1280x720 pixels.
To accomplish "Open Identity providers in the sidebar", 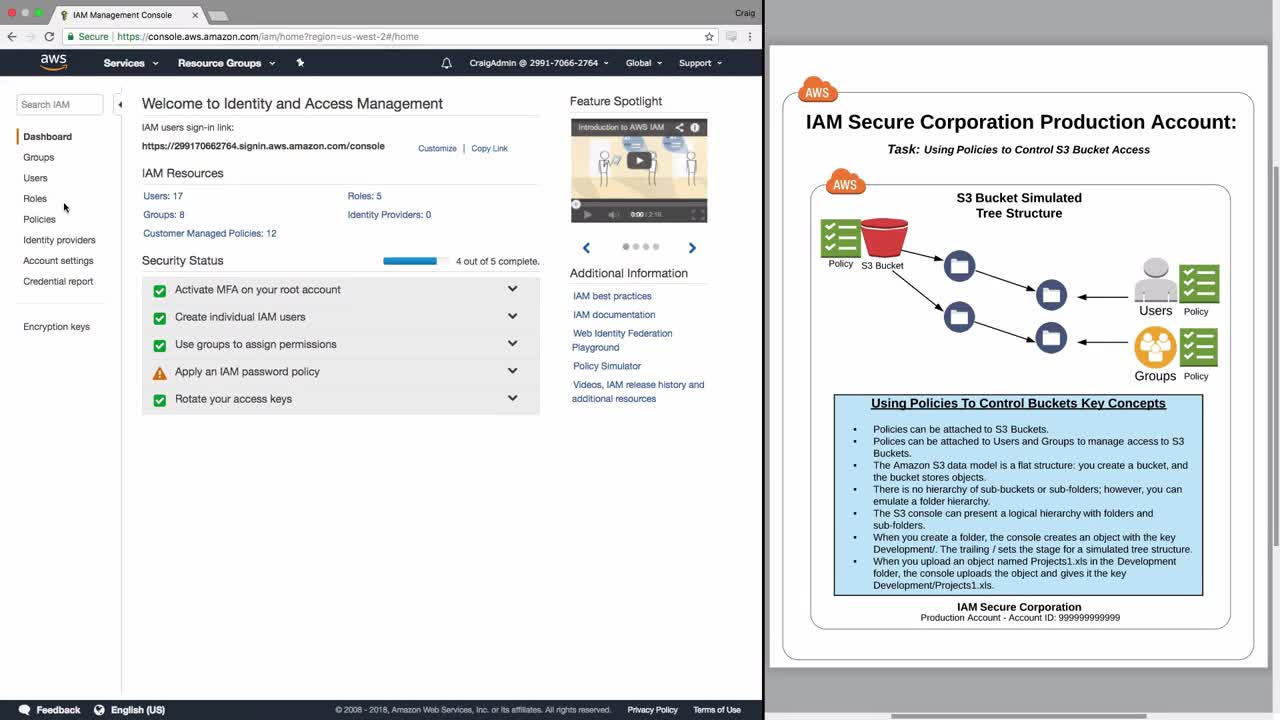I will (x=59, y=241).
